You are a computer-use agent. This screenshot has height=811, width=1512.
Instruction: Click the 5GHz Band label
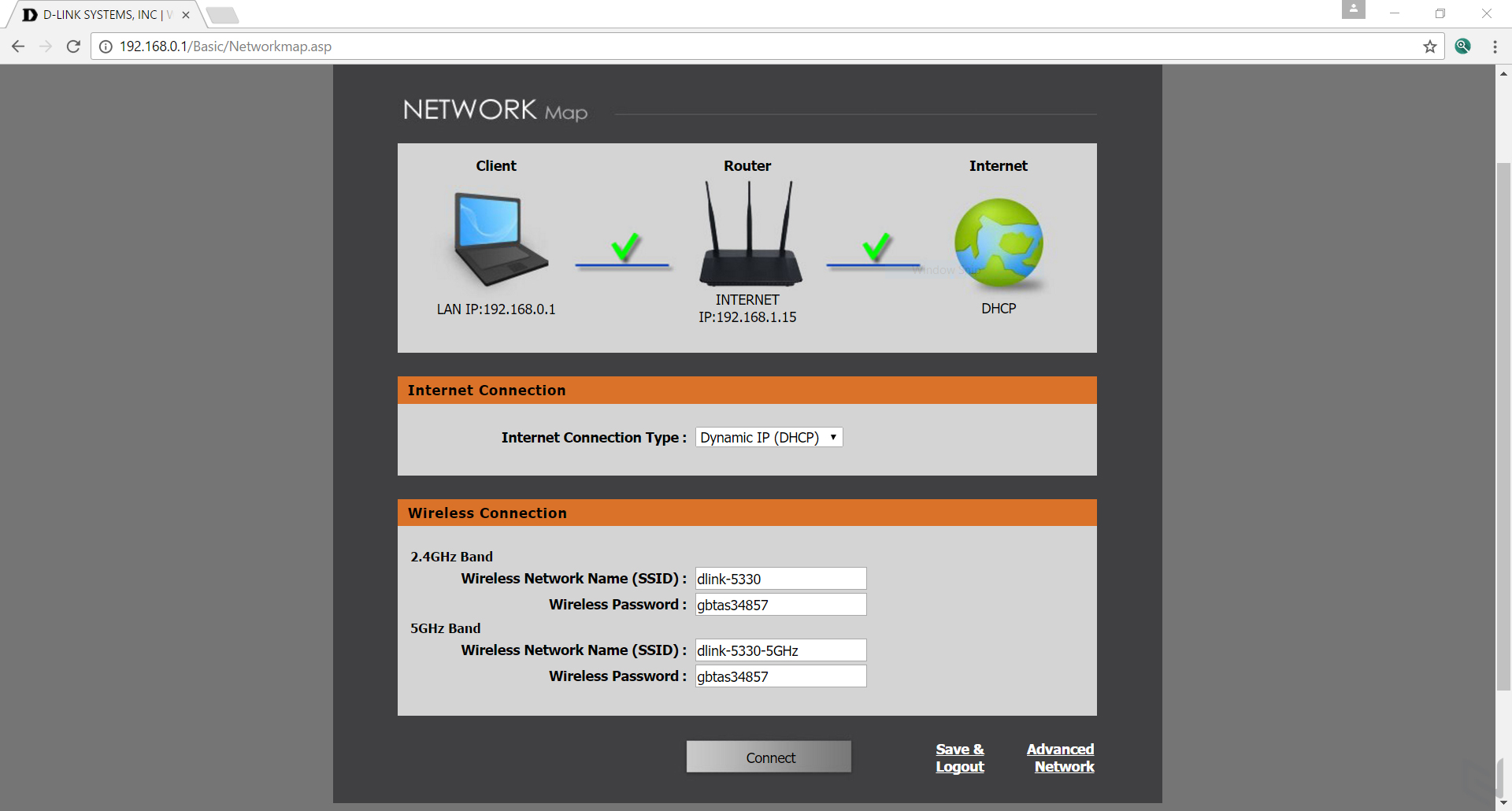click(x=445, y=628)
